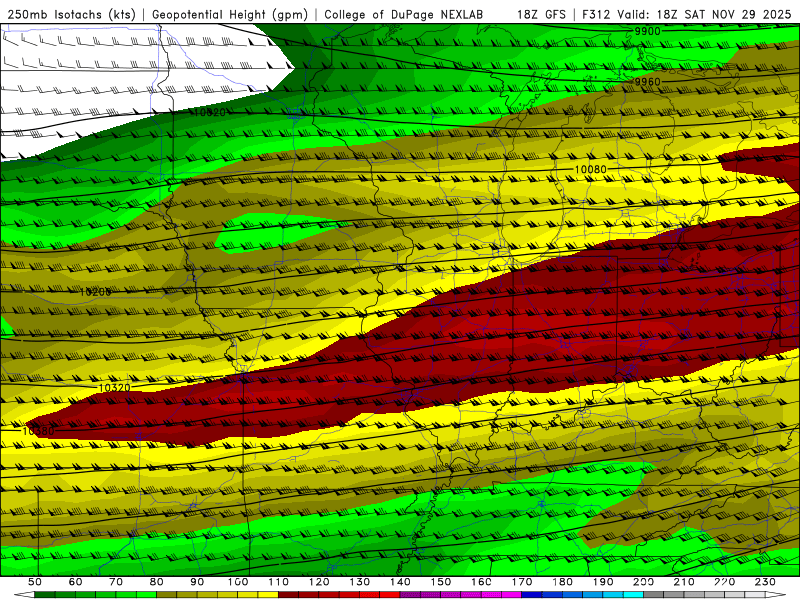
Task: Click the 170 knot color scale label
Action: tap(522, 582)
